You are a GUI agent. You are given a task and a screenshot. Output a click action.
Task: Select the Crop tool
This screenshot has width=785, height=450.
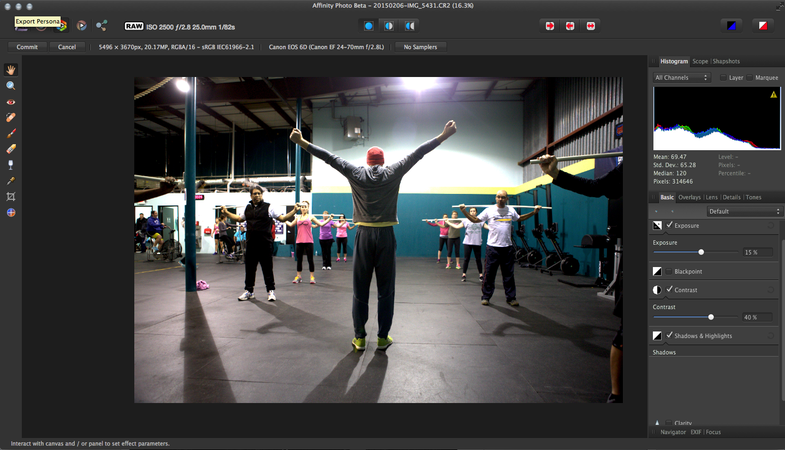coord(11,197)
